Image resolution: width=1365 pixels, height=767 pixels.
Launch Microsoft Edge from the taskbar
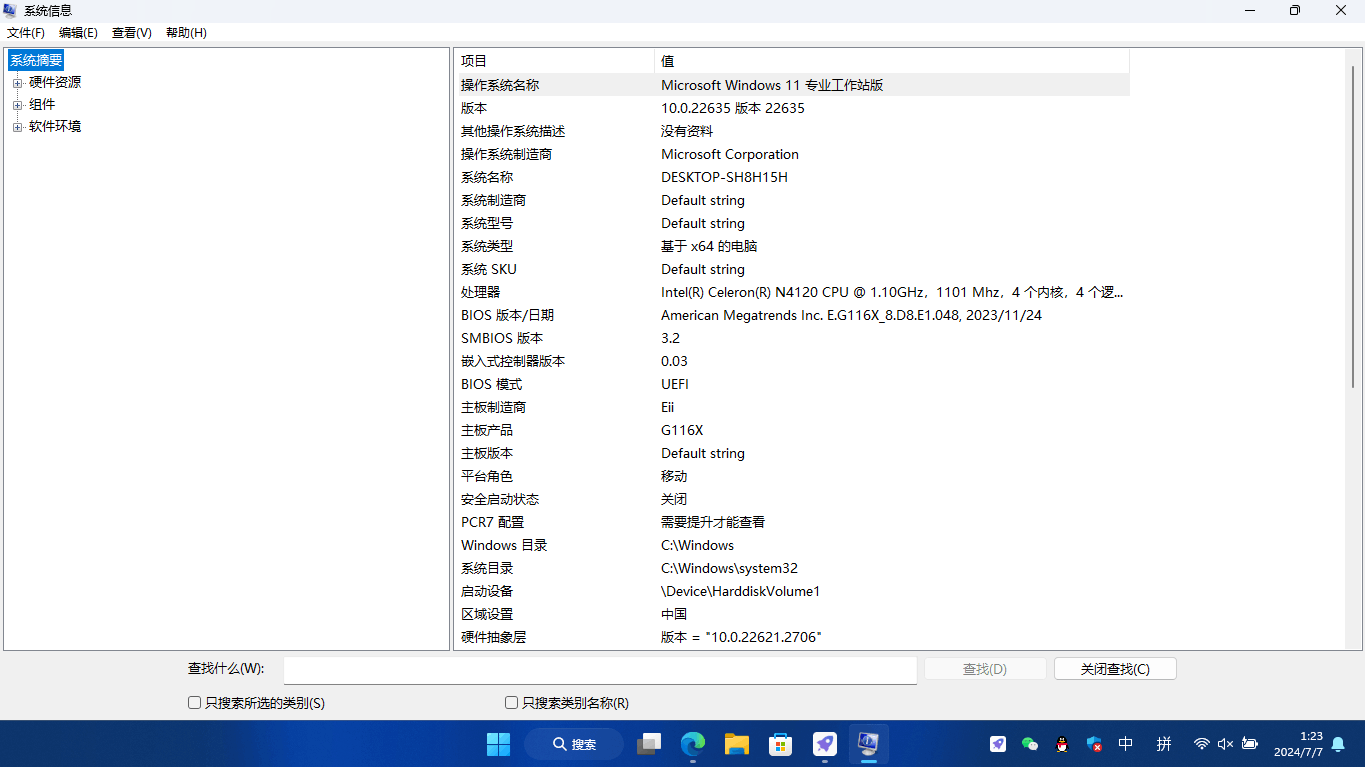(693, 744)
